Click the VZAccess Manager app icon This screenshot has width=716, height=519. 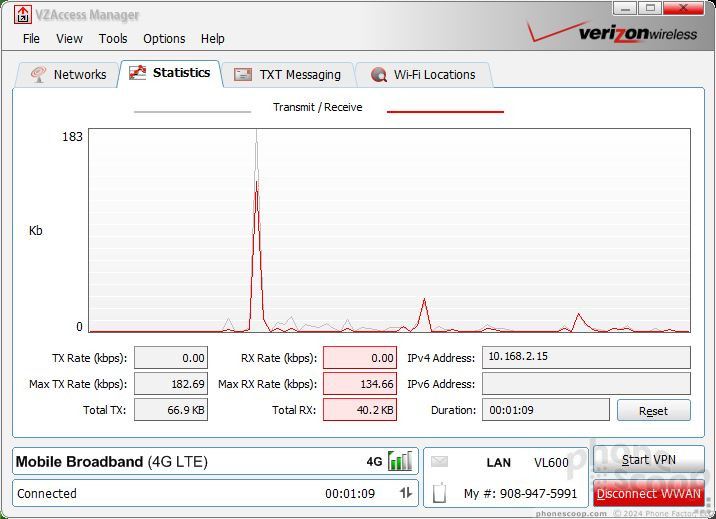[22, 15]
